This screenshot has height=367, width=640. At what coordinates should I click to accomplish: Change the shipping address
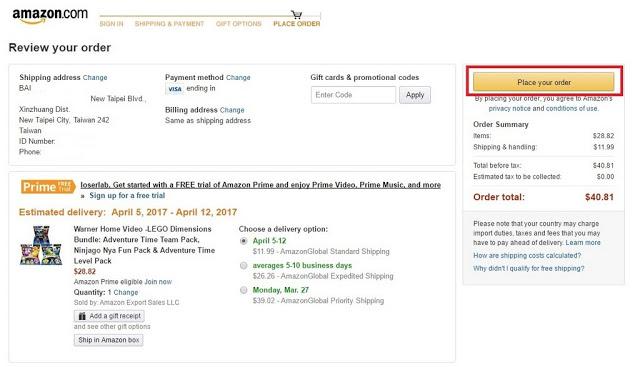click(95, 78)
